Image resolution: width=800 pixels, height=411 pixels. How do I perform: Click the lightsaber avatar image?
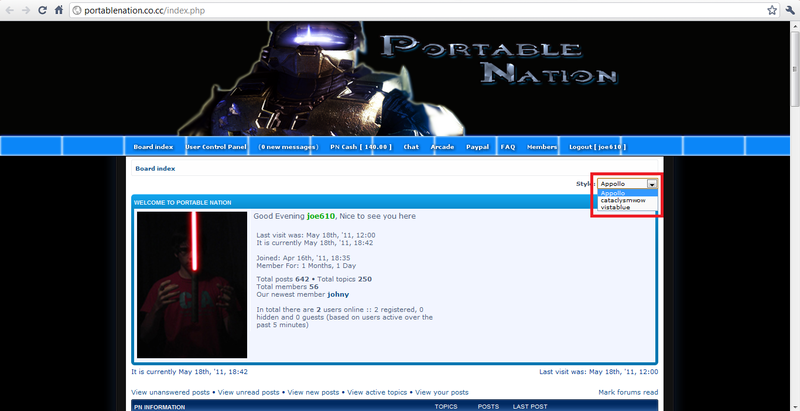click(192, 285)
